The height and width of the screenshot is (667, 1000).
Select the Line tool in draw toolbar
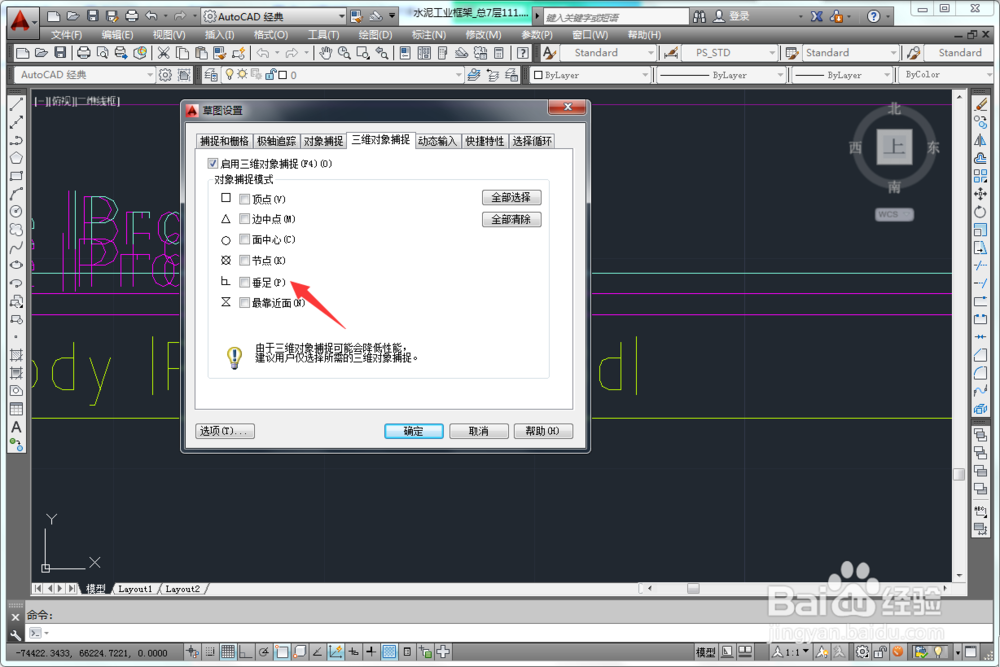[x=16, y=105]
